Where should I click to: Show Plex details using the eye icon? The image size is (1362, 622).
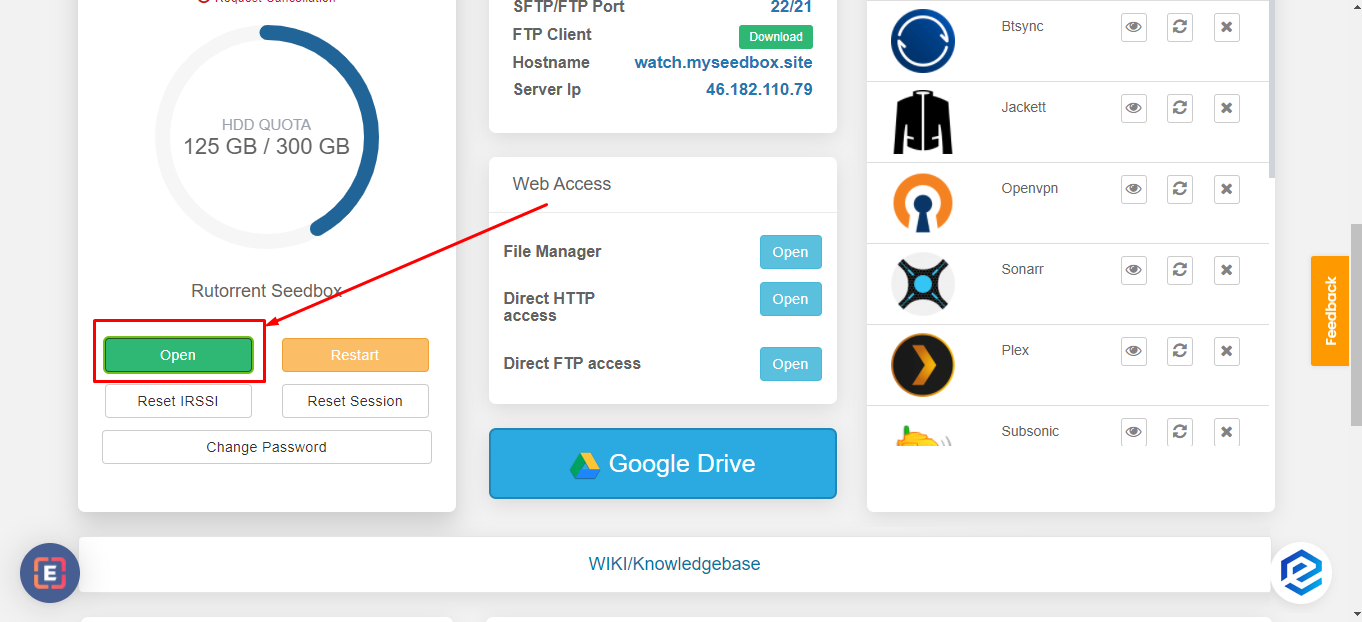coord(1133,350)
